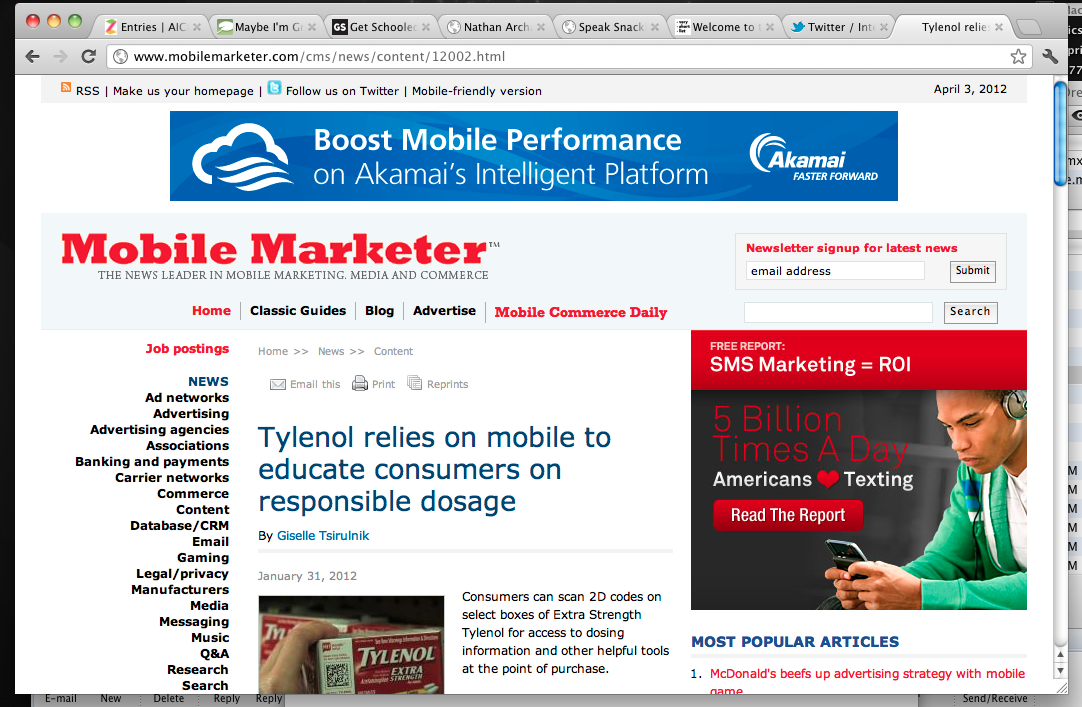
Task: Click the orange RSS feed icon
Action: tap(66, 87)
